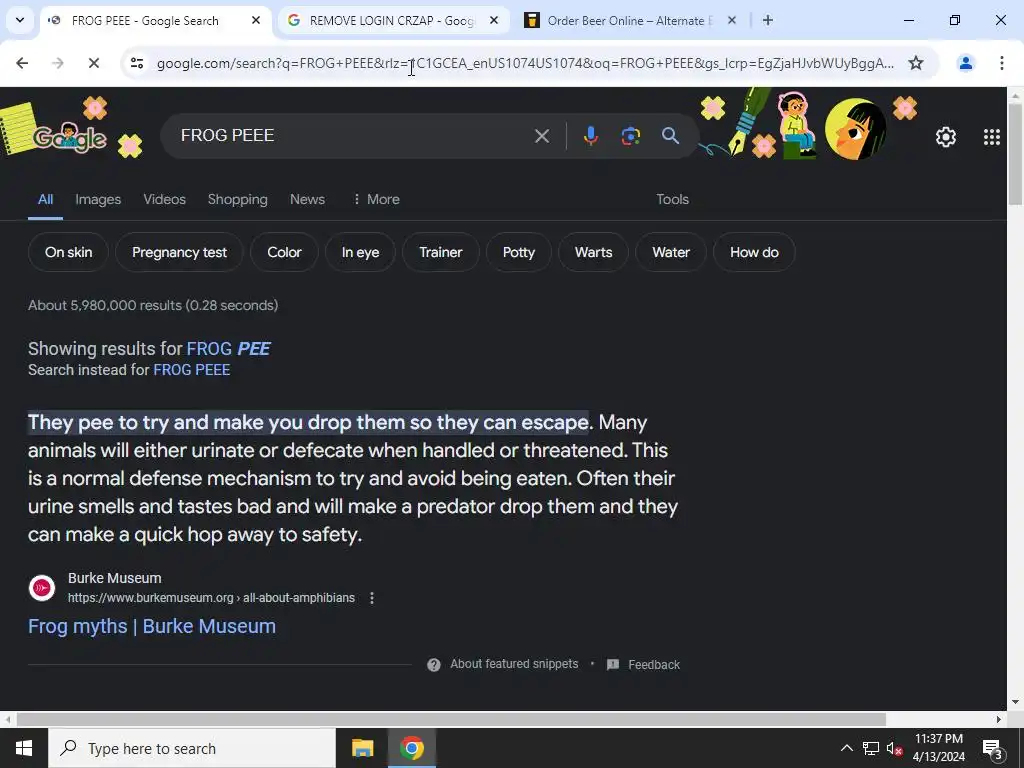Open Google quick settings gear
Viewport: 1024px width, 768px height.
[946, 136]
